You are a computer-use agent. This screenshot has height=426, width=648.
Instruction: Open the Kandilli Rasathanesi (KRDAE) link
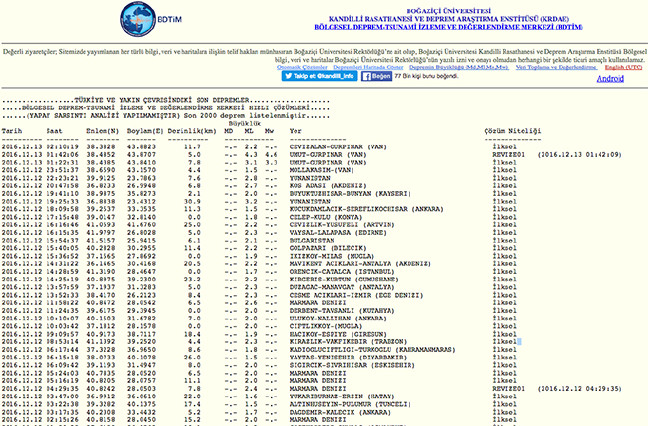coord(448,19)
